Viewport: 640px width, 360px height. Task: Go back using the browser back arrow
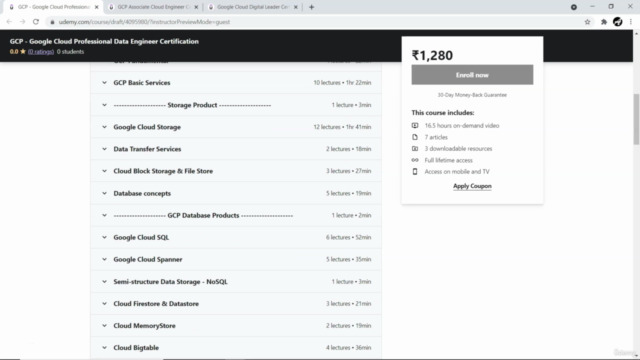pyautogui.click(x=9, y=22)
